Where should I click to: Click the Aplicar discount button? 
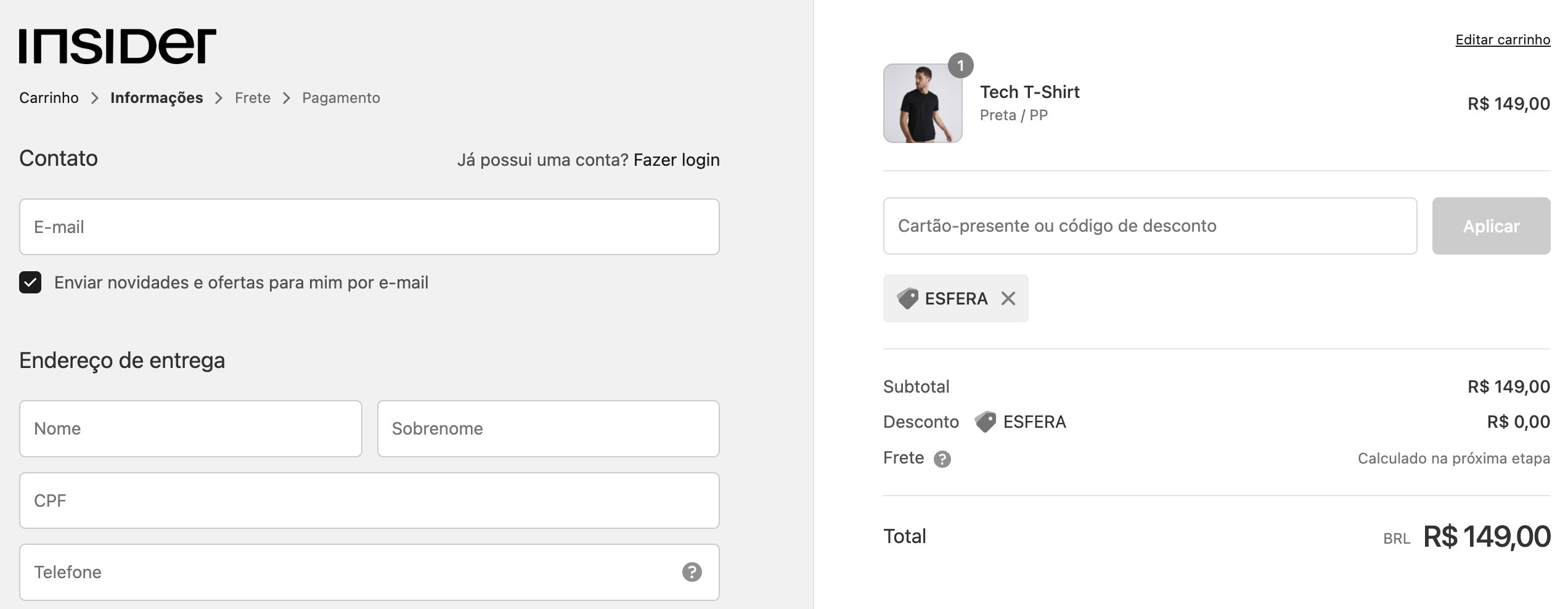tap(1491, 226)
